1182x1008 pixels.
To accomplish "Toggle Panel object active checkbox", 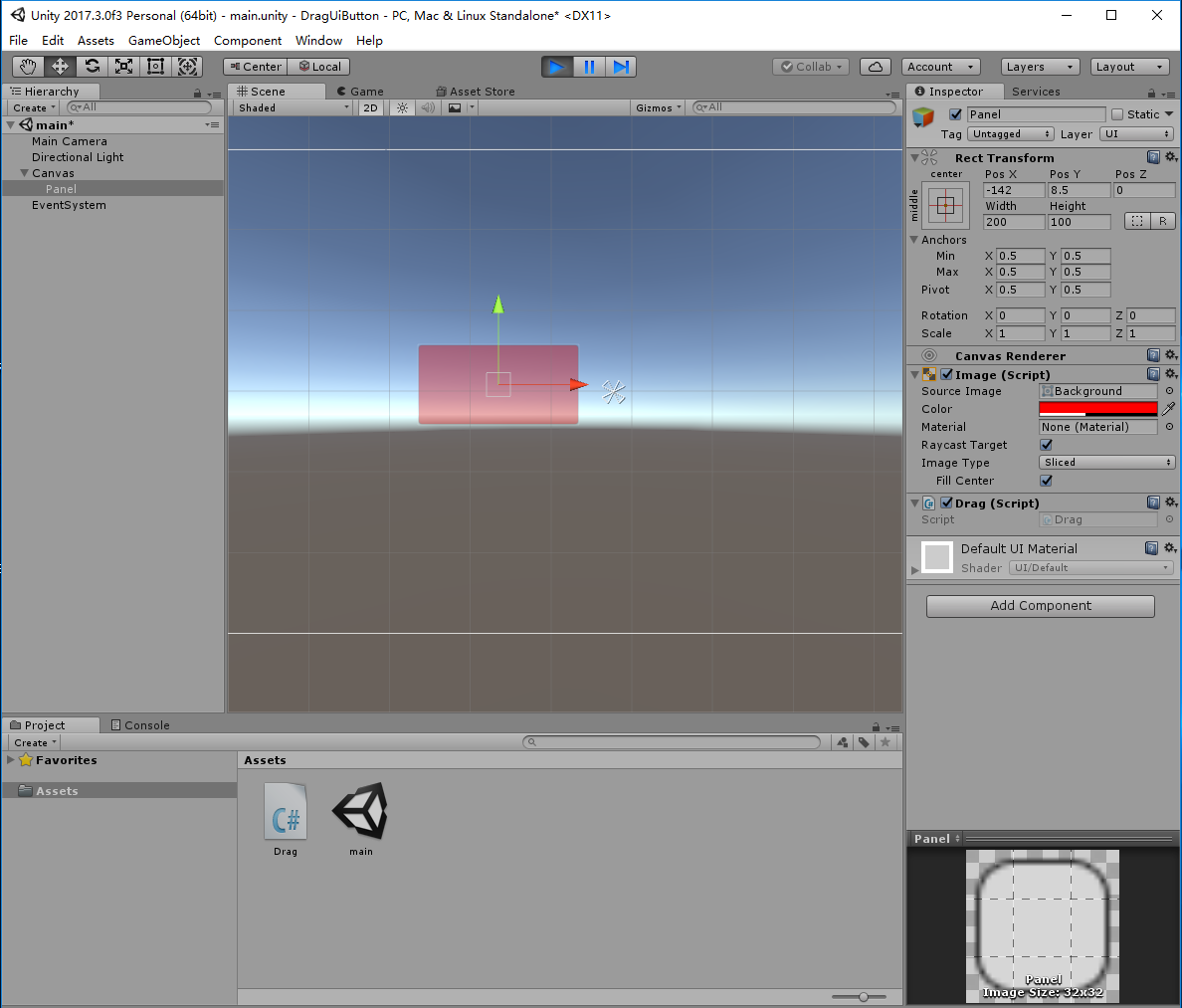I will click(x=956, y=114).
